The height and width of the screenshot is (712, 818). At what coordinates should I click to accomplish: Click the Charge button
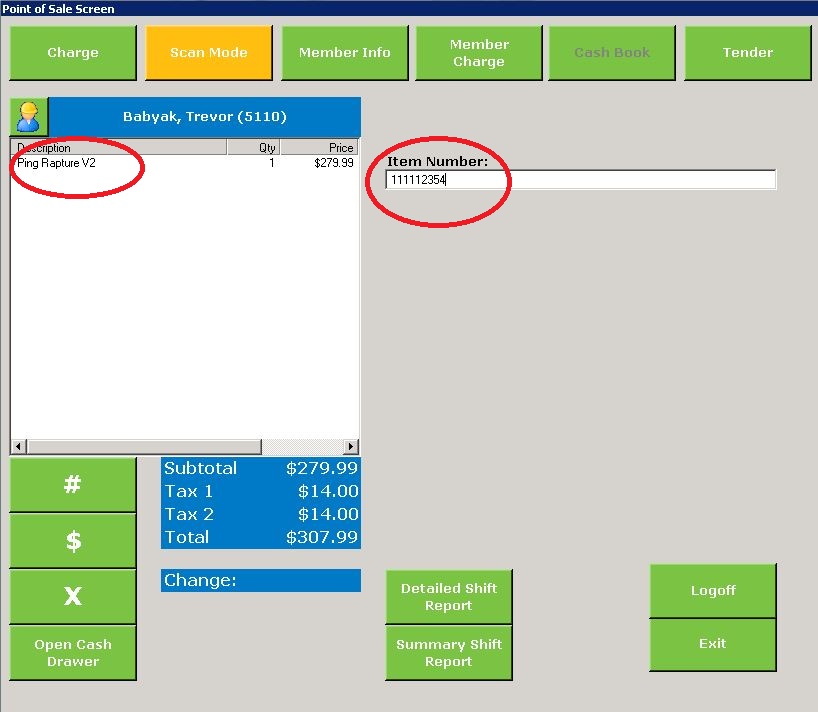[73, 53]
